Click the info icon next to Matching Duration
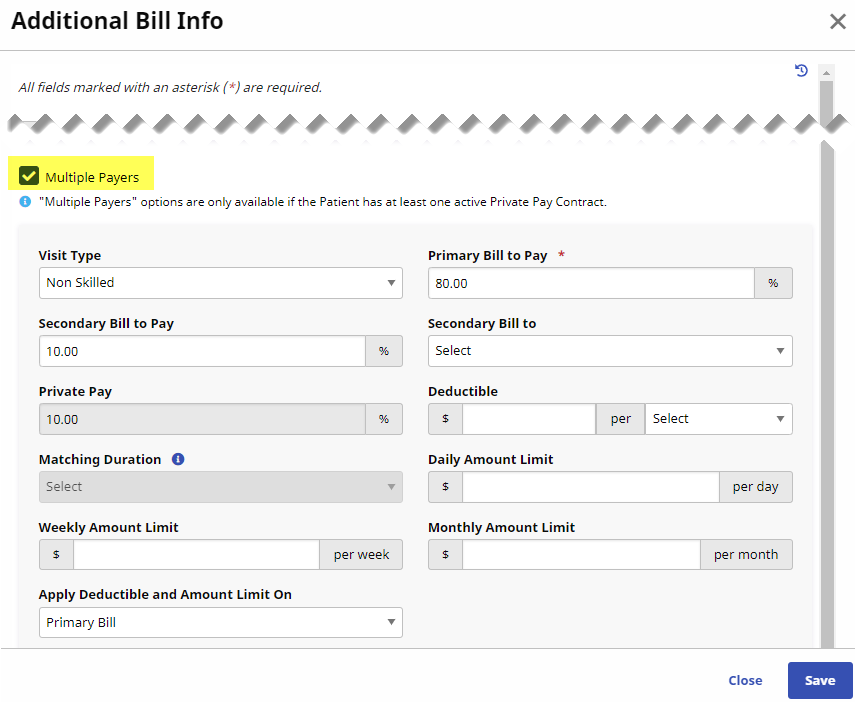The width and height of the screenshot is (855, 702). coord(178,460)
